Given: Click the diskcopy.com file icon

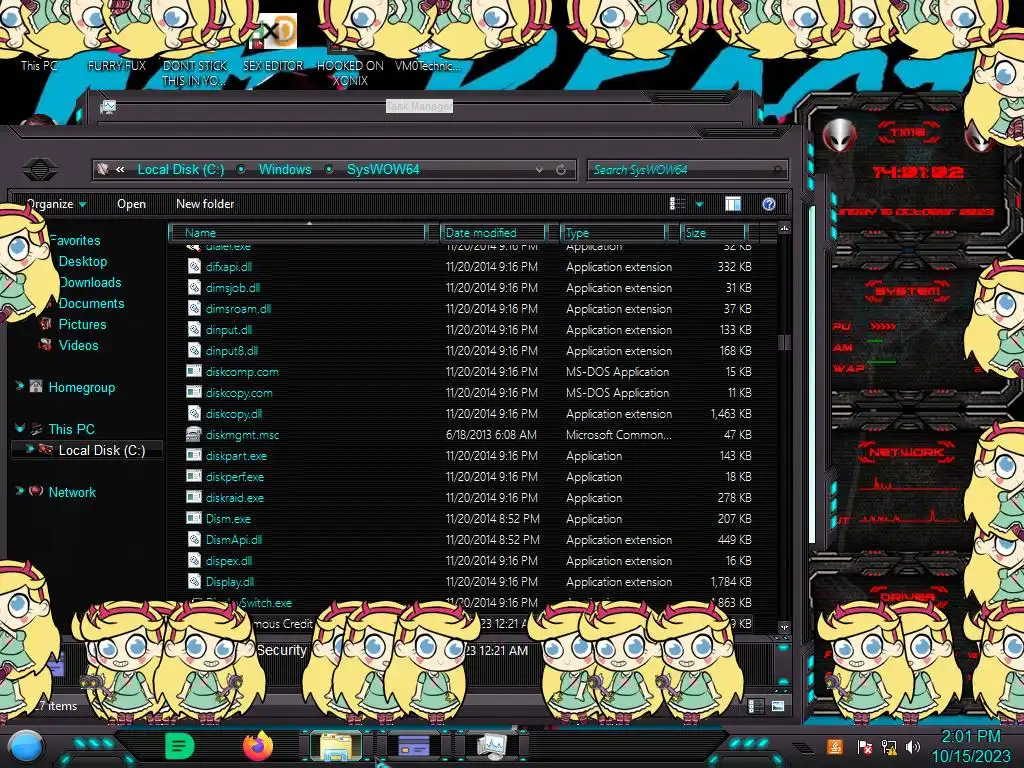Looking at the screenshot, I should pos(194,392).
